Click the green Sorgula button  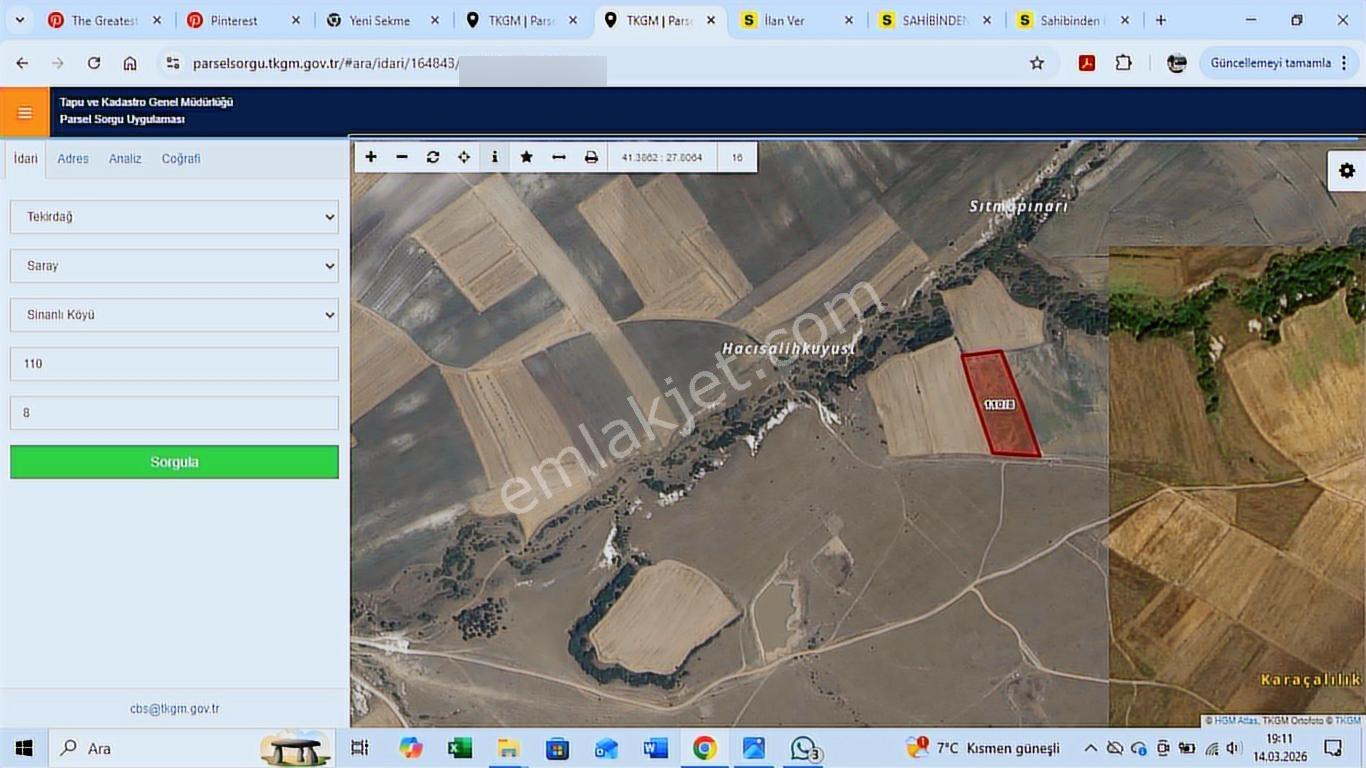coord(174,462)
